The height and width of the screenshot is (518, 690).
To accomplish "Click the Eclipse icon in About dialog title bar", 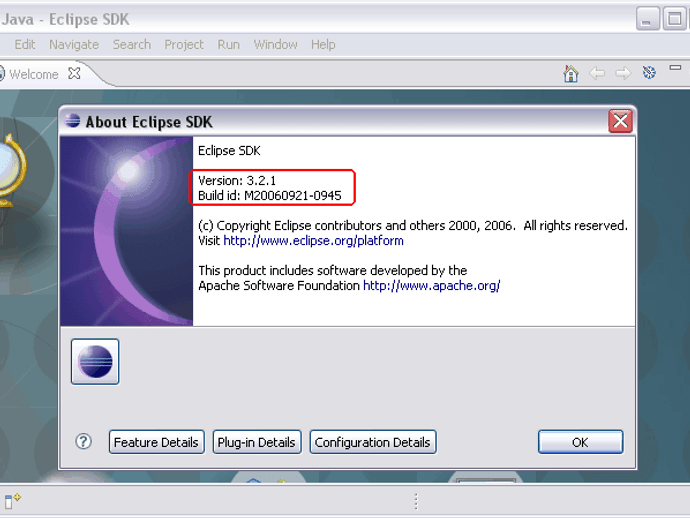I will pos(73,121).
